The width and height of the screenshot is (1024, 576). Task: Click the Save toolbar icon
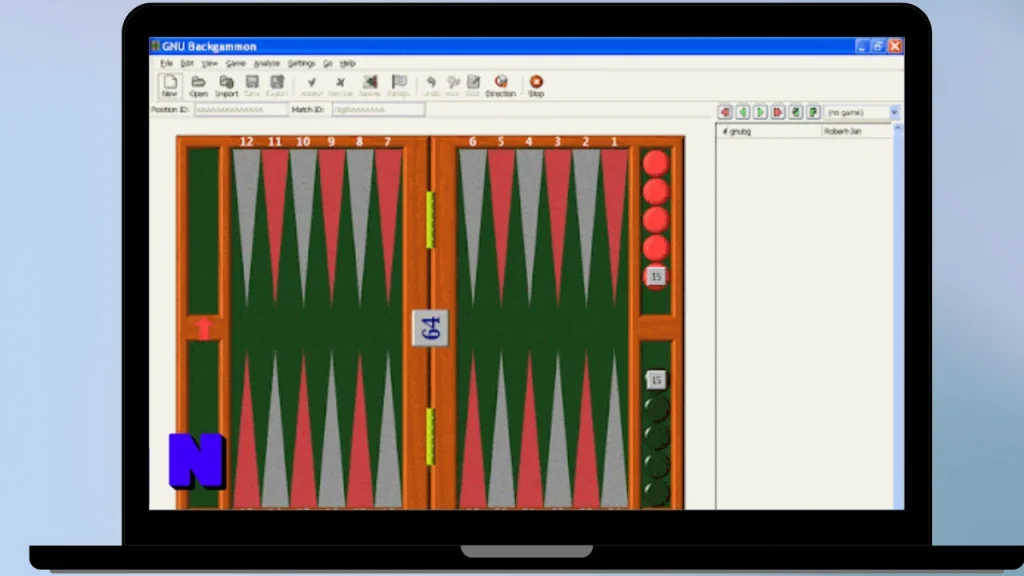[x=252, y=86]
